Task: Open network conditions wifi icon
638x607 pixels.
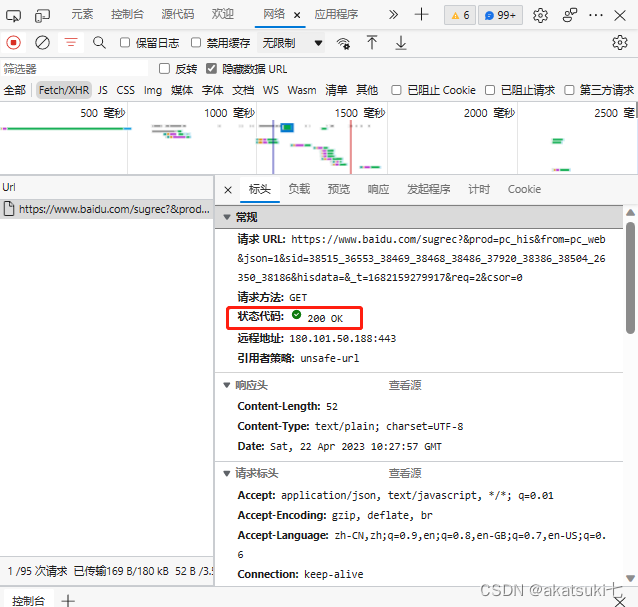Action: click(343, 43)
